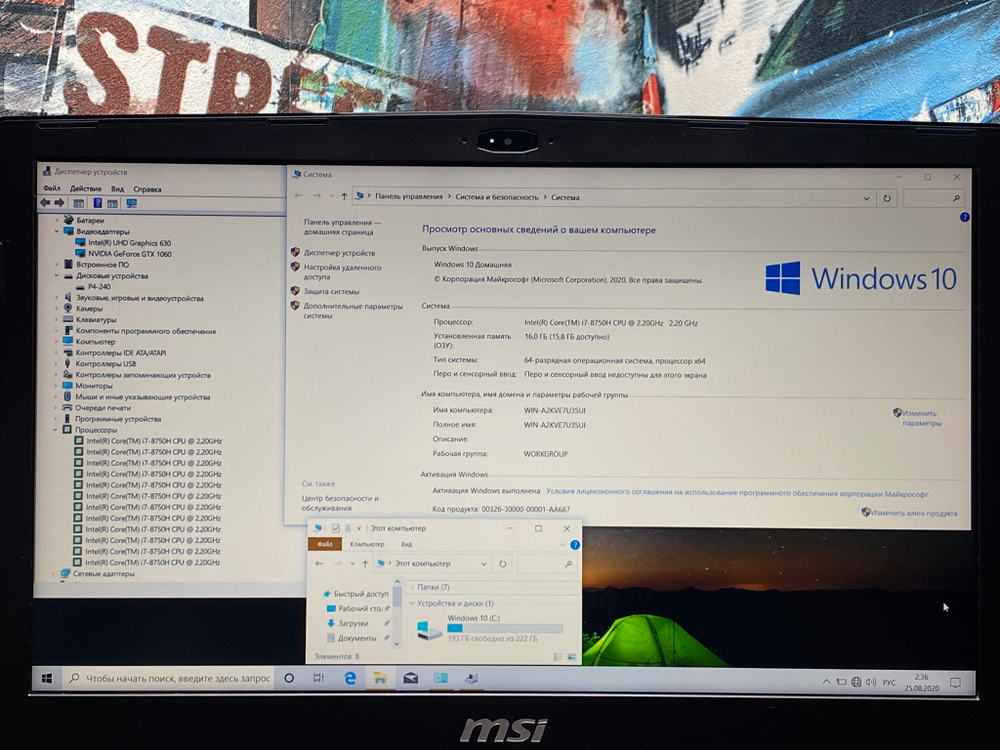Toggle the pin next to Рабочий стол
The image size is (1000, 750).
[385, 606]
